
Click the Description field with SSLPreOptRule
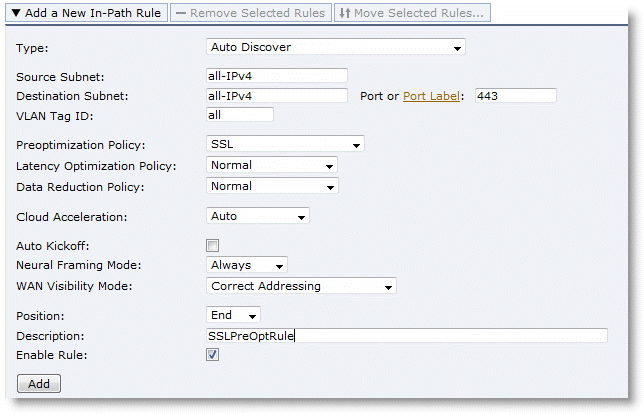pos(405,336)
